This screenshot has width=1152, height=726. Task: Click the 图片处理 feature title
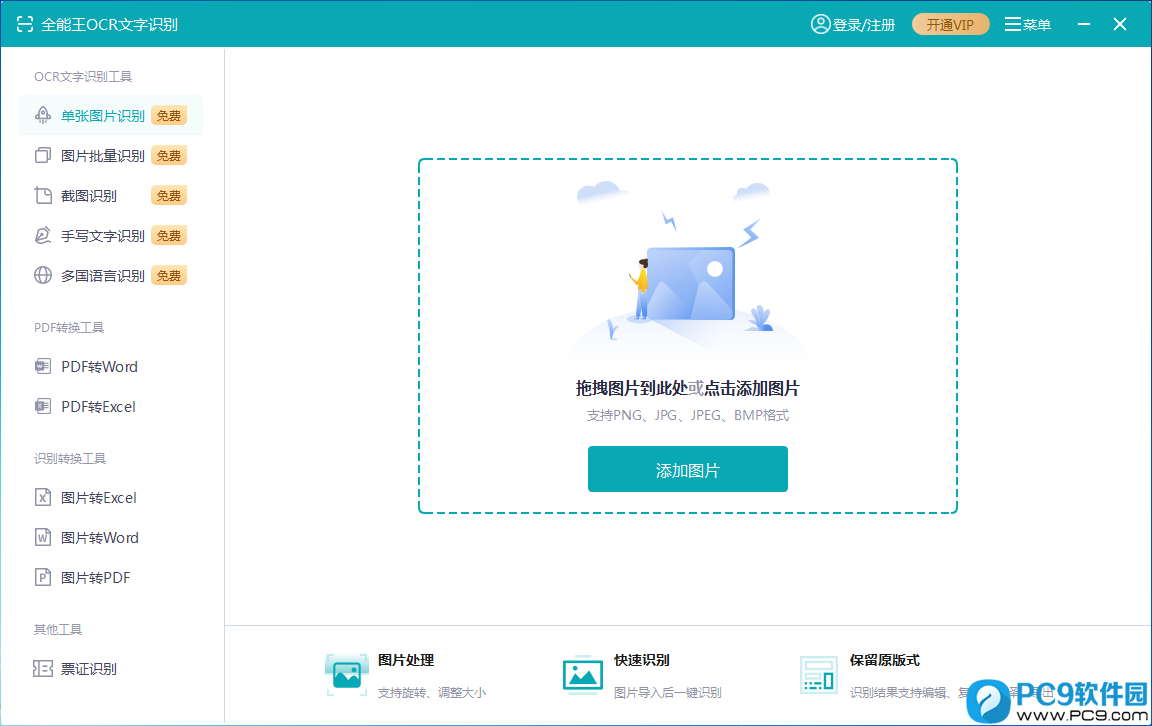[406, 660]
